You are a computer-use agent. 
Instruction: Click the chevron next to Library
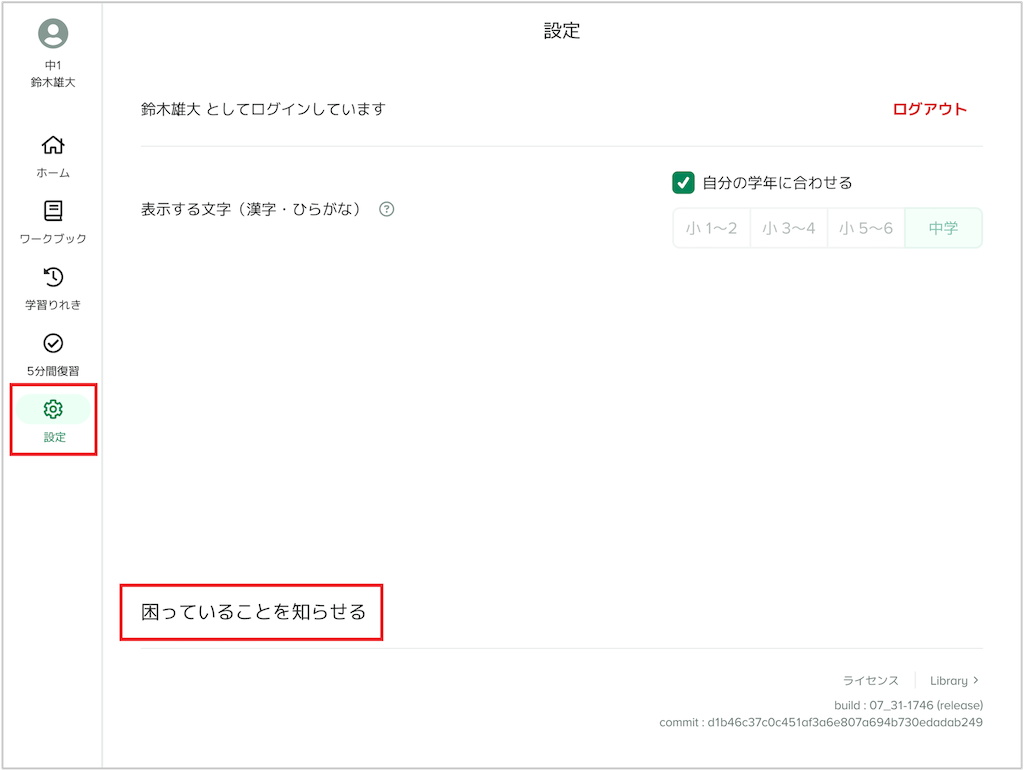[x=976, y=680]
